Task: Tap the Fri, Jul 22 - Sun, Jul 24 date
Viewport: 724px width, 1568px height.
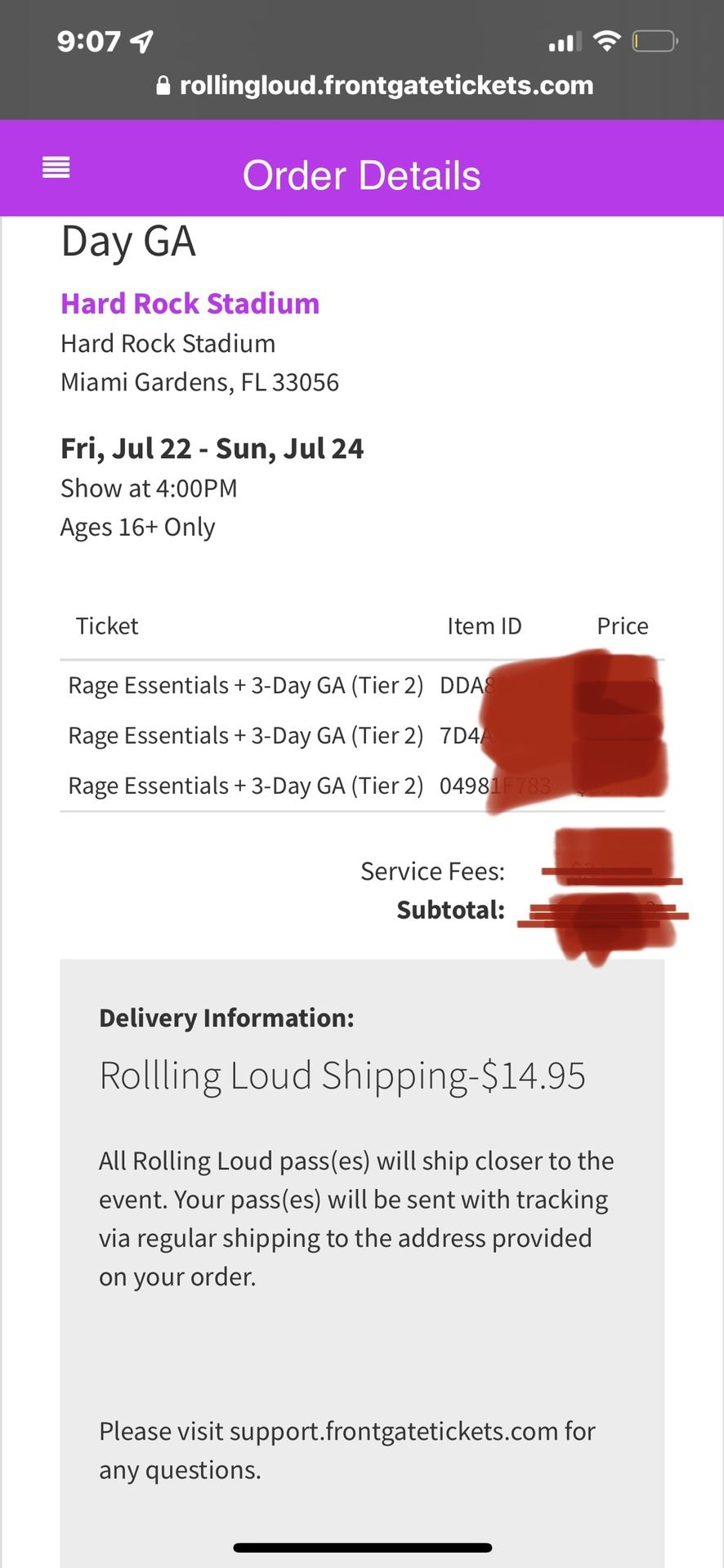Action: [x=212, y=448]
